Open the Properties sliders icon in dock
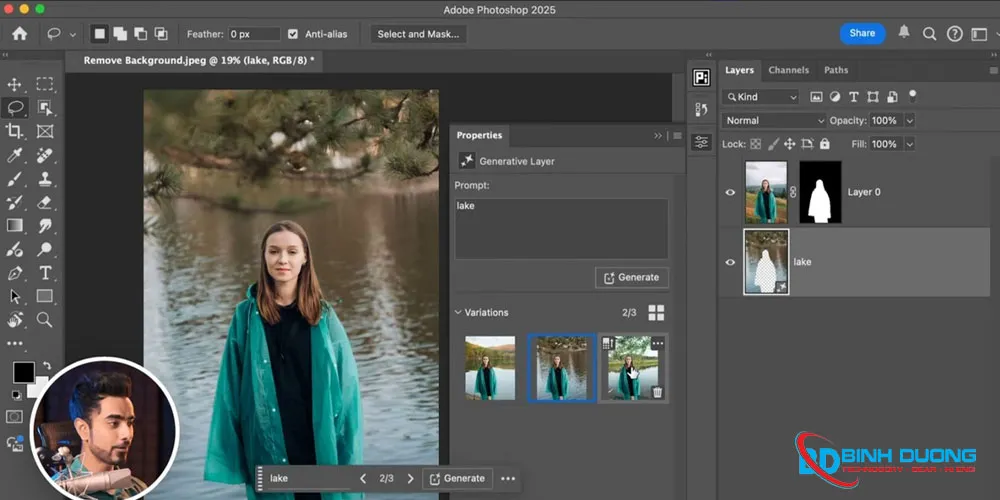Screen dimensions: 1000x500 coord(702,142)
